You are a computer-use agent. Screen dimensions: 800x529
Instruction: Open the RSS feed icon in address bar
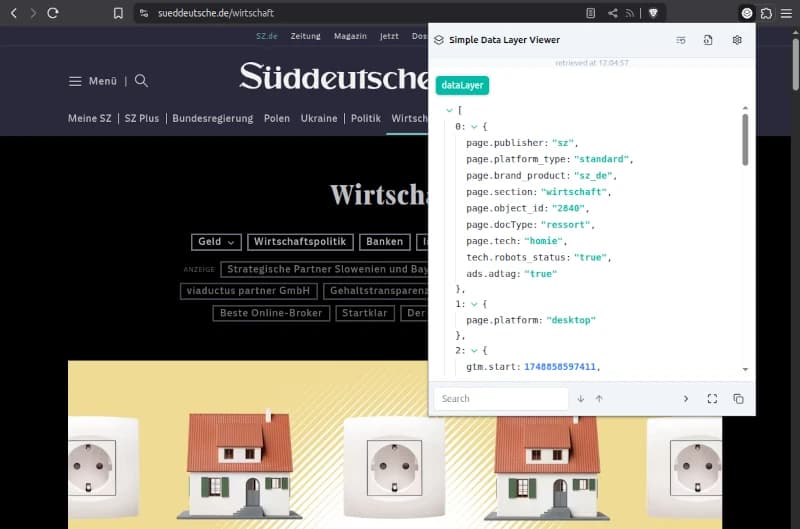pos(630,13)
